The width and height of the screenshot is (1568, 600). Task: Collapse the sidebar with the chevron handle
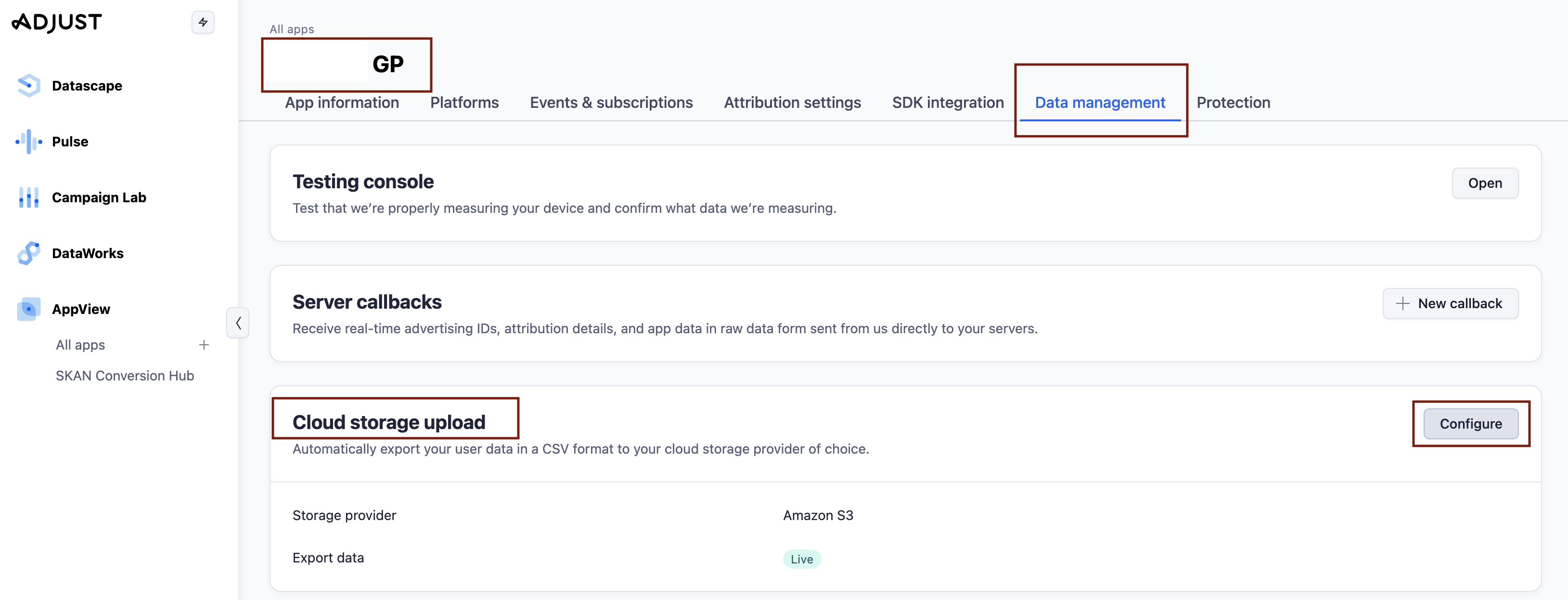point(238,323)
